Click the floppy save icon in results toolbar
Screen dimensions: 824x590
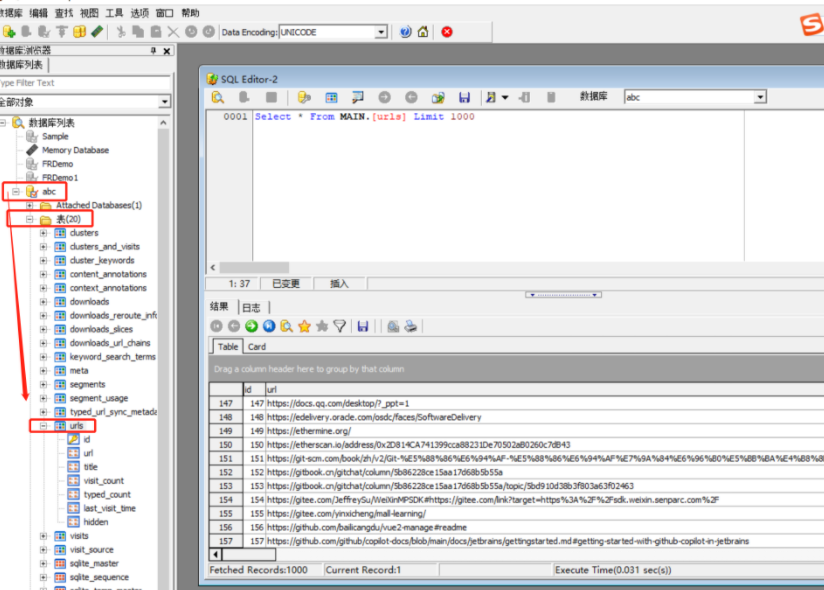click(363, 326)
